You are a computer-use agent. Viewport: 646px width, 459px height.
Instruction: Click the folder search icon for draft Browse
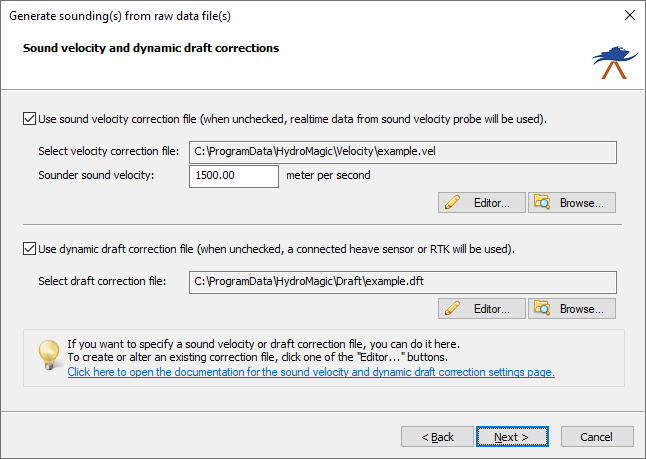coord(542,308)
